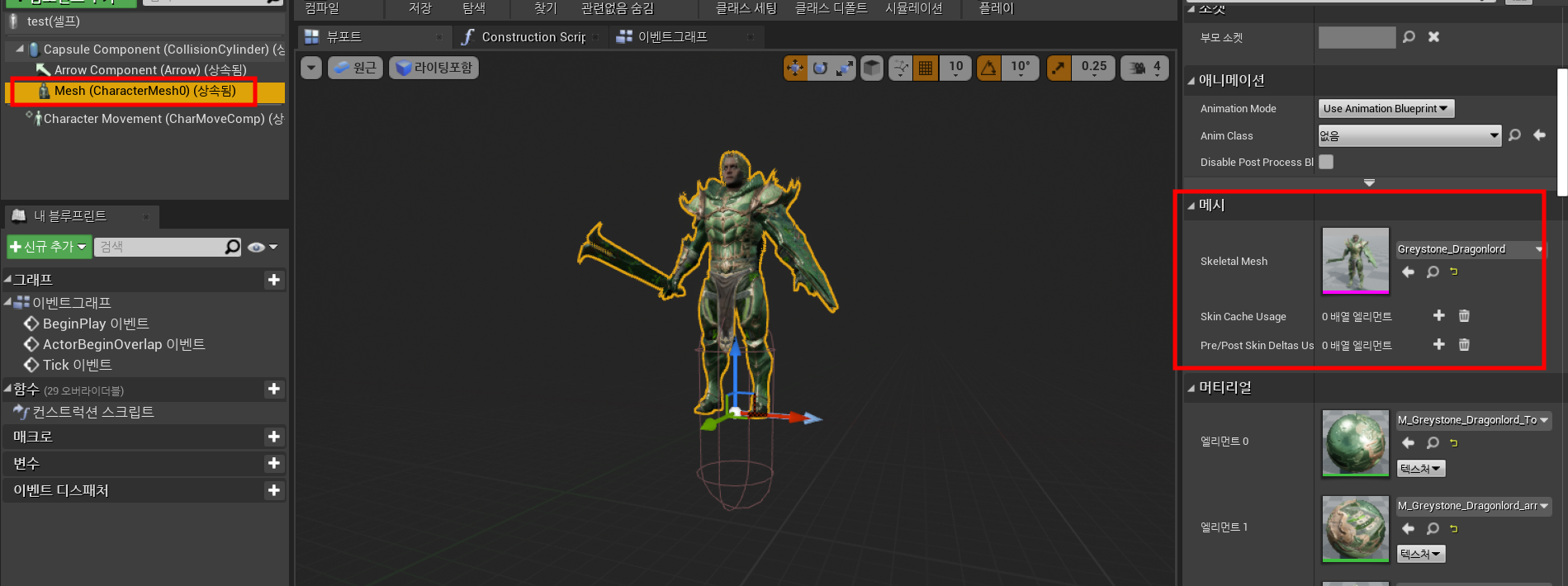Browse to parent socket with magnifier
1568x586 pixels.
(x=1409, y=37)
